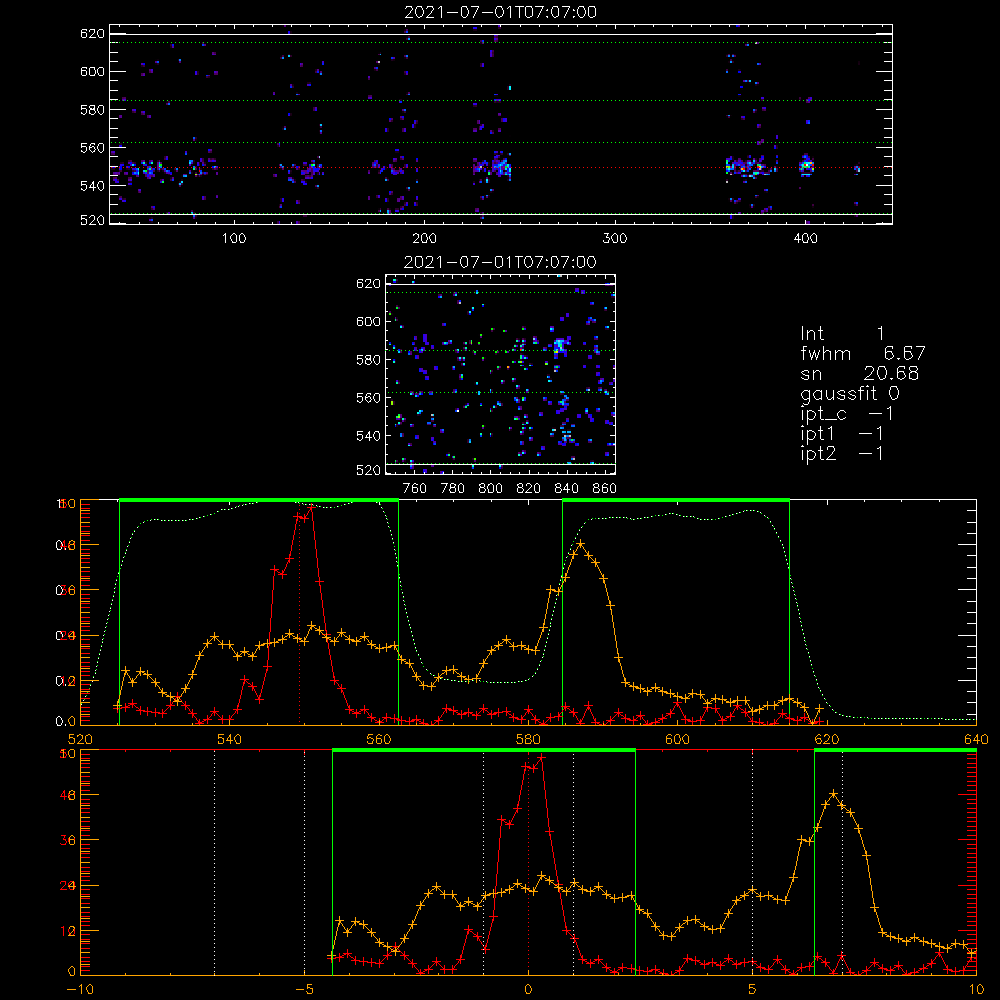
Task: Click x-axis label 540 of the upper profile plot
Action: pos(230,740)
